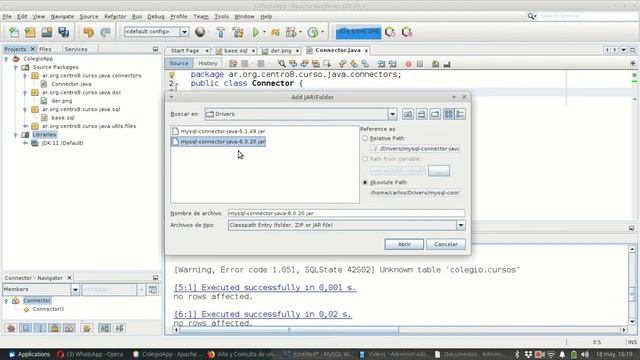The image size is (640, 360).
Task: Open the Refactor menu
Action: [115, 16]
